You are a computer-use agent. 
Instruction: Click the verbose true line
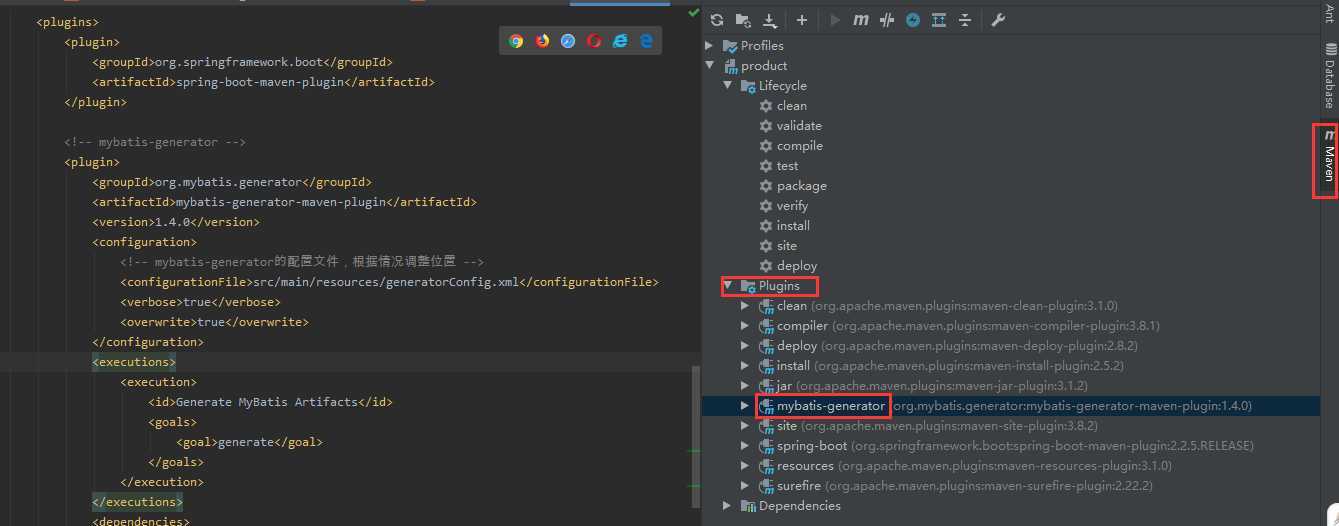click(200, 302)
